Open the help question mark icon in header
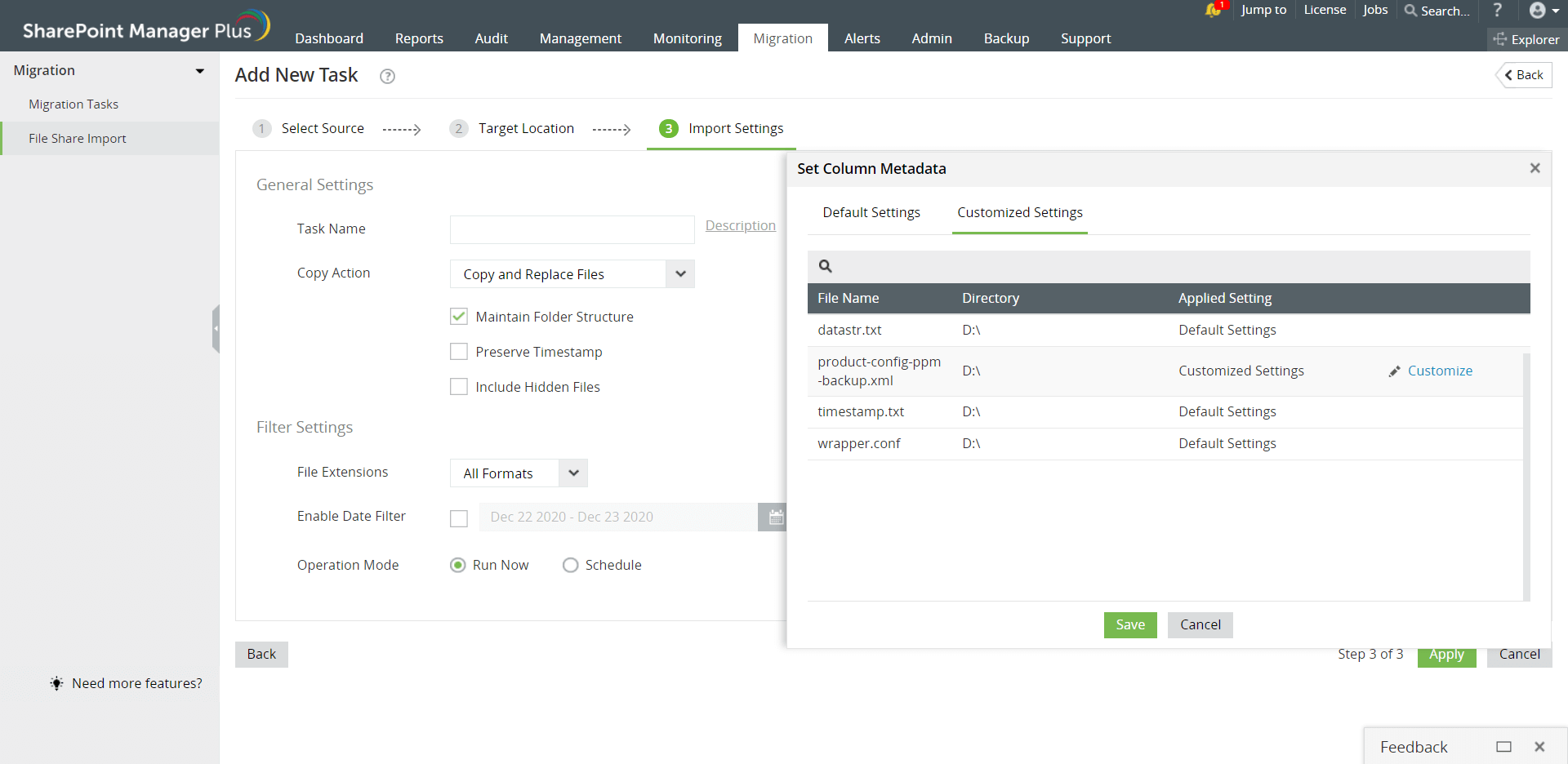Screen dimensions: 1568x764 (1497, 10)
